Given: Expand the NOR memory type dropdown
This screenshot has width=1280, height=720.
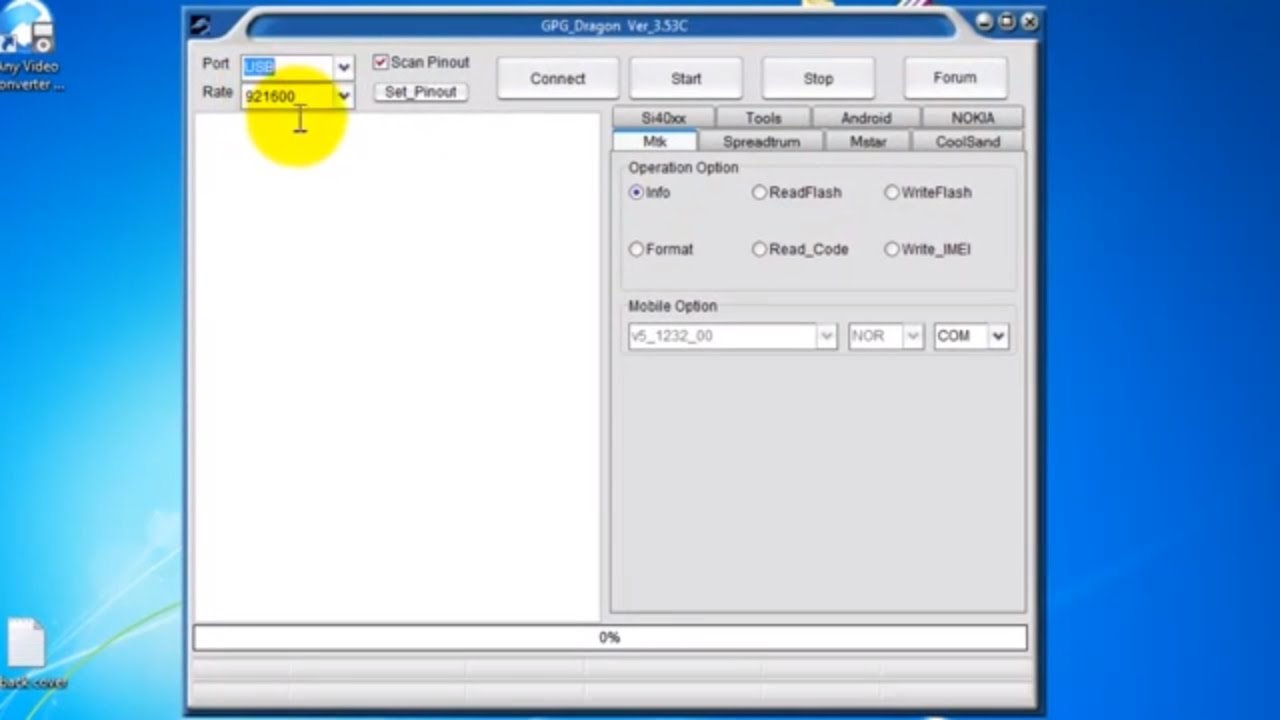Looking at the screenshot, I should coord(912,336).
